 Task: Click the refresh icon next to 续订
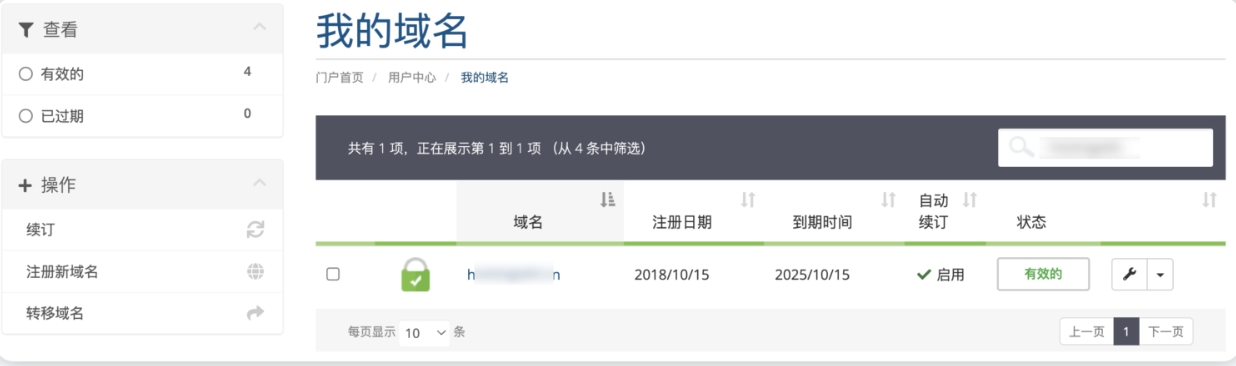coord(256,230)
